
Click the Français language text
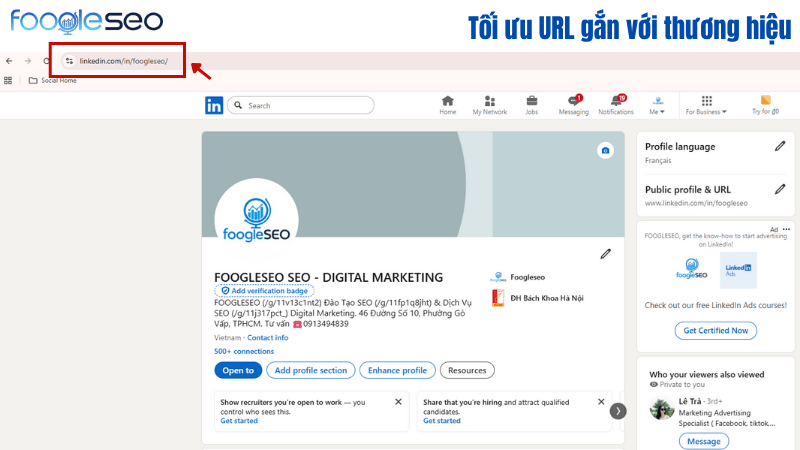point(658,161)
